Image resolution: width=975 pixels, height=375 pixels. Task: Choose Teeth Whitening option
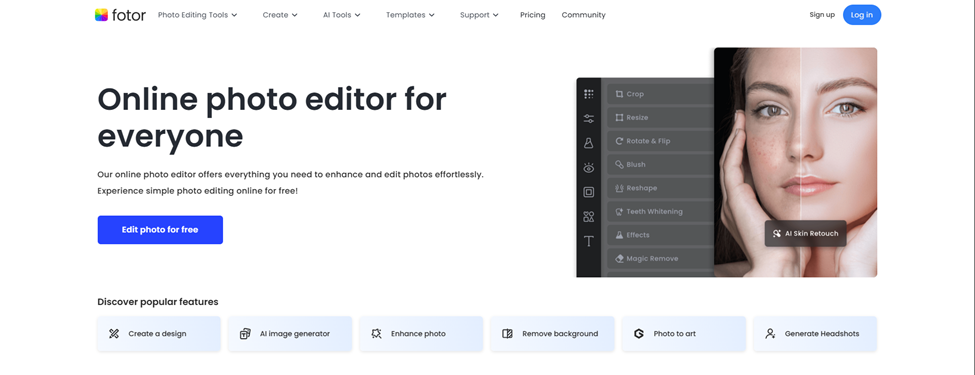tap(660, 211)
